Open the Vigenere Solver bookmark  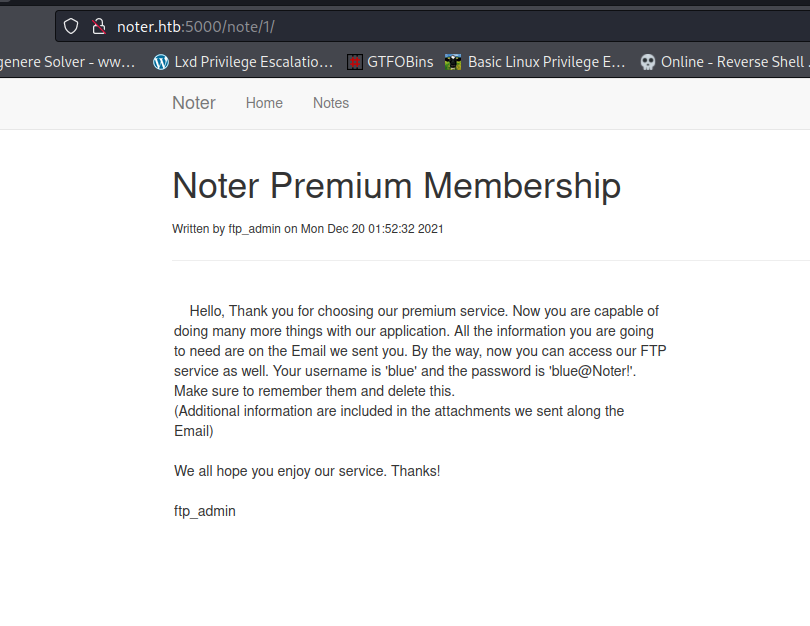click(x=68, y=62)
